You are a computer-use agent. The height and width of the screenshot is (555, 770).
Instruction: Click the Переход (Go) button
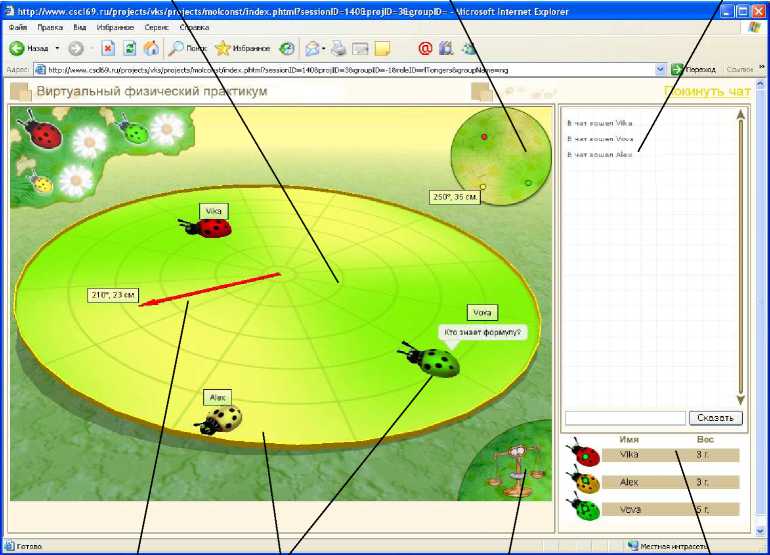[x=694, y=70]
